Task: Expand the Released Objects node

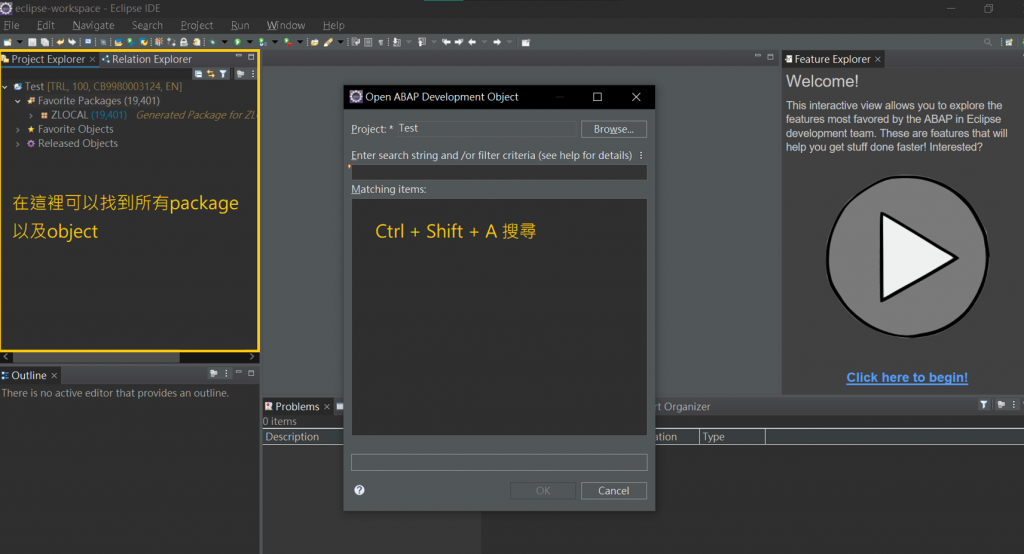Action: [x=18, y=144]
